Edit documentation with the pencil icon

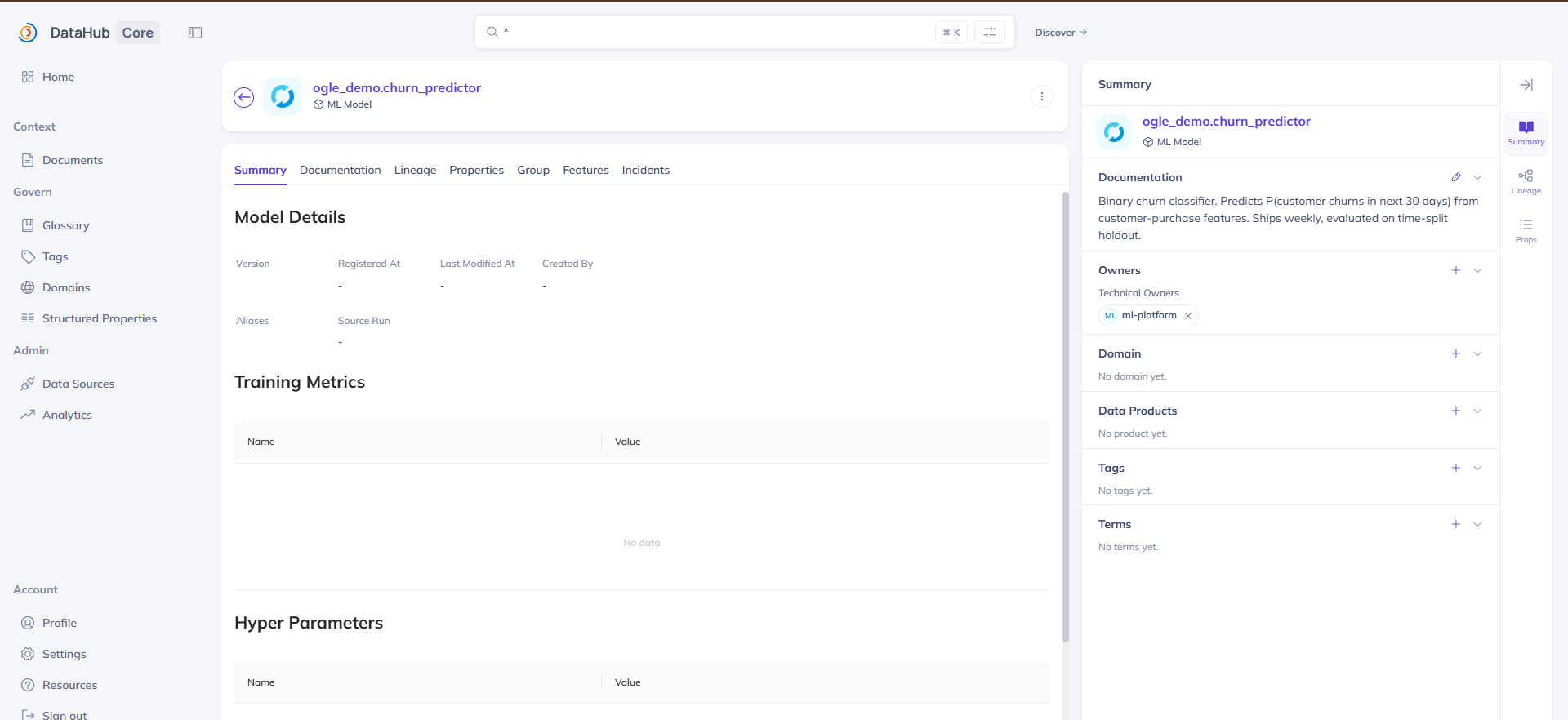(x=1455, y=177)
